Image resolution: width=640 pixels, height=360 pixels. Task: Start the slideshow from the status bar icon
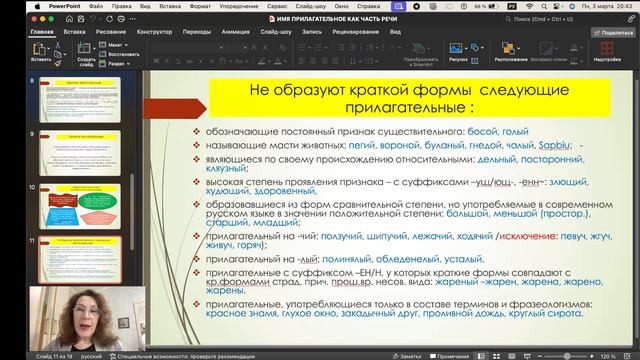pos(527,356)
